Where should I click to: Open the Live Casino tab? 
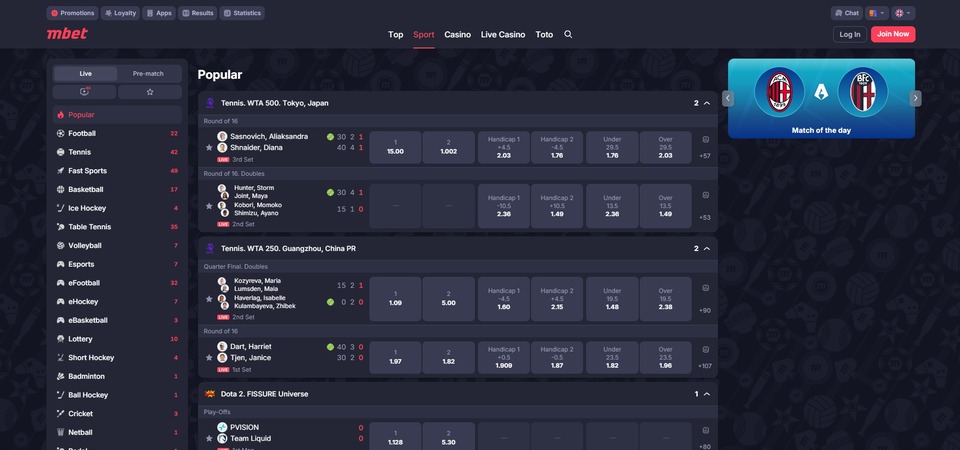503,34
